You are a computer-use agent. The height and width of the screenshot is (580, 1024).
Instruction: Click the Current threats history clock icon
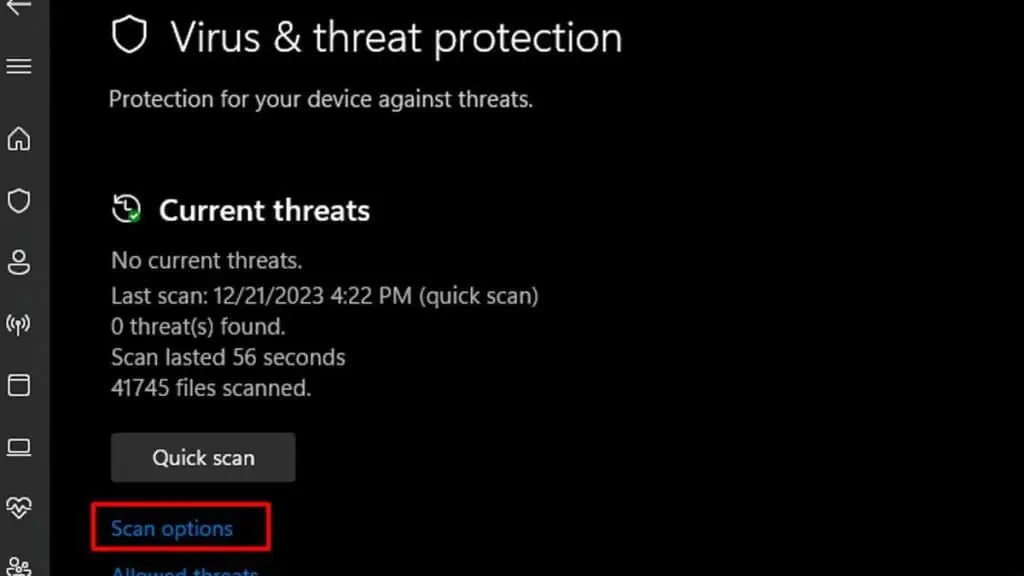click(127, 209)
